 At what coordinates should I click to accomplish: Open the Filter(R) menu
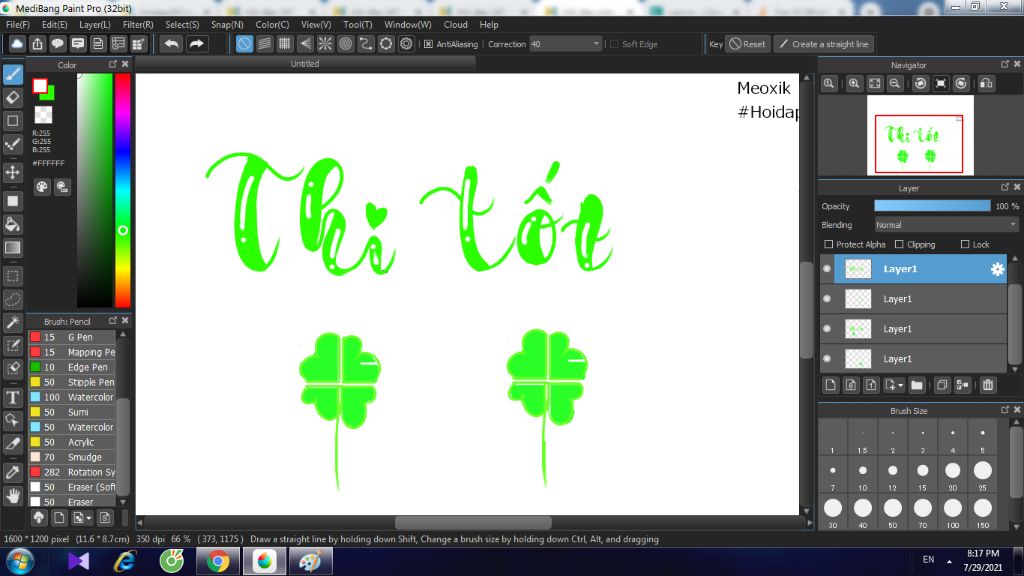pos(138,25)
